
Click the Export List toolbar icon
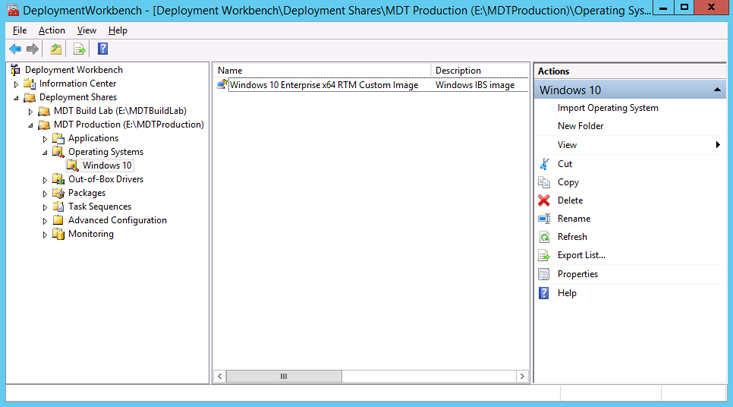pos(79,49)
